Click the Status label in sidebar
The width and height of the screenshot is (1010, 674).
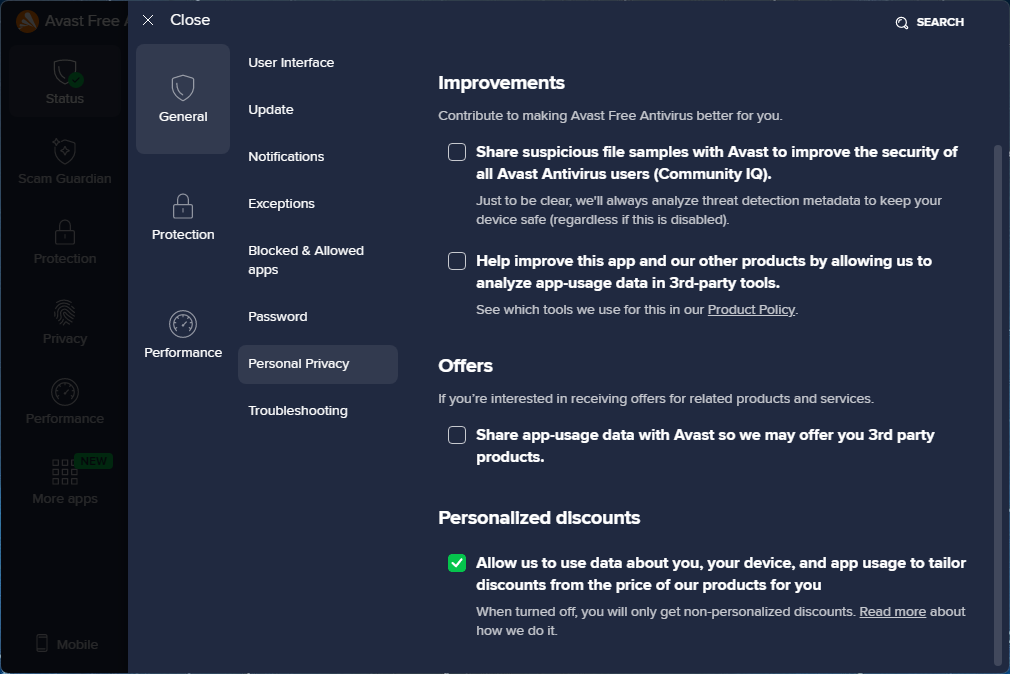tap(64, 99)
